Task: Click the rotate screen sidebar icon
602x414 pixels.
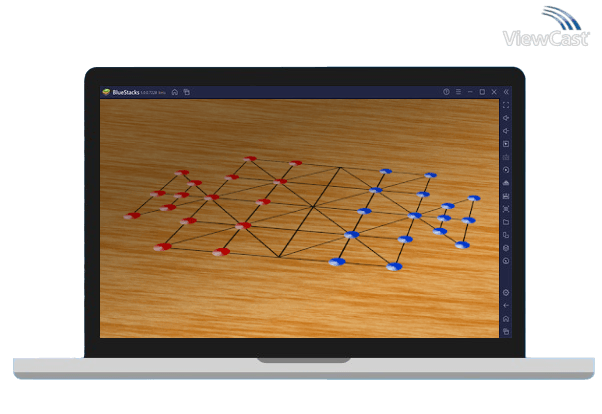Action: coord(506,170)
